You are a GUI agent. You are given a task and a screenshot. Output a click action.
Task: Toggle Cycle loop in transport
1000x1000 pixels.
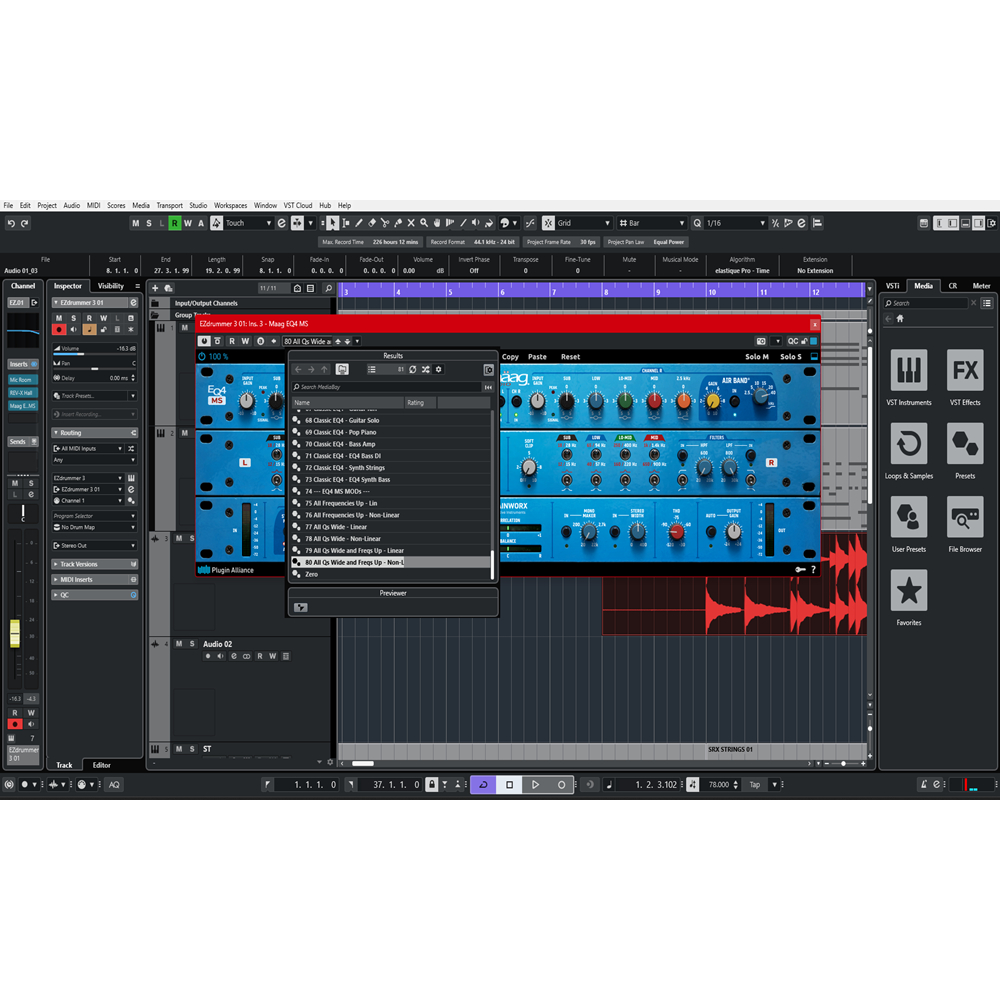tap(483, 784)
